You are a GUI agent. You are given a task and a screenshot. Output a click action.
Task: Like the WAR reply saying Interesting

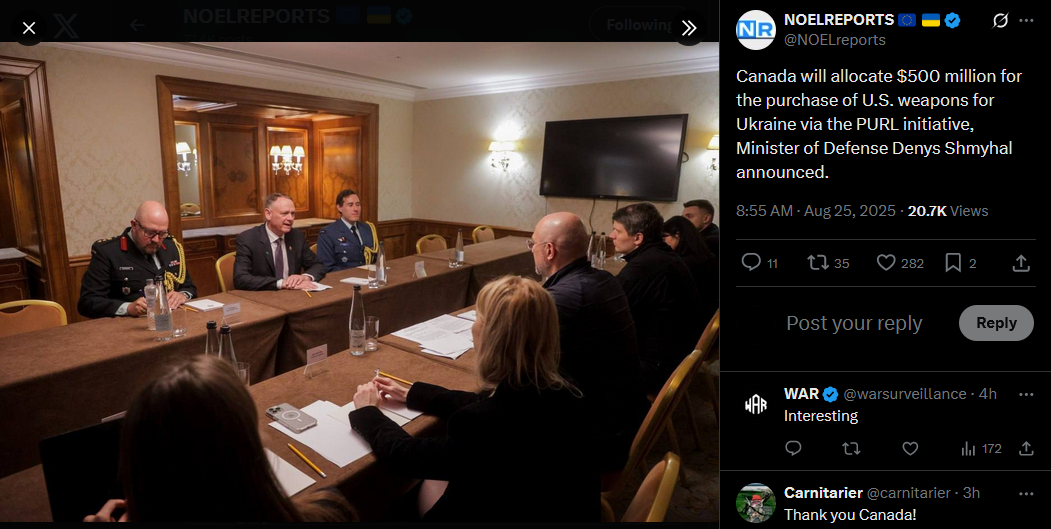pos(910,449)
